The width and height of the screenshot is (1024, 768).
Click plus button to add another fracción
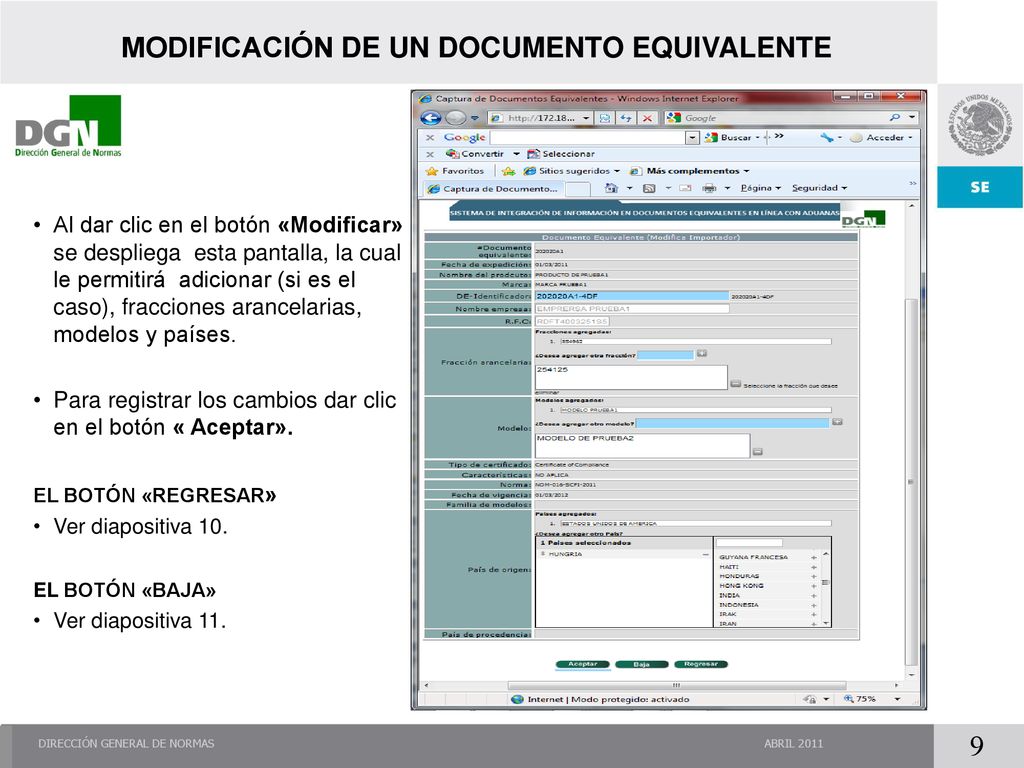701,353
